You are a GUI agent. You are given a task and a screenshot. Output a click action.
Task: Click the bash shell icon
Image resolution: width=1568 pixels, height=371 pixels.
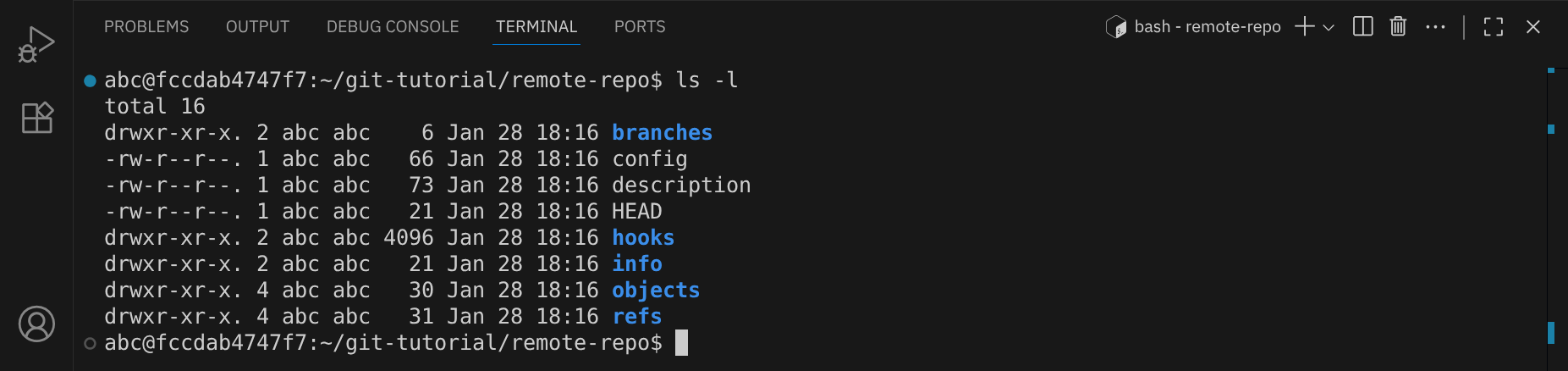[x=1116, y=27]
